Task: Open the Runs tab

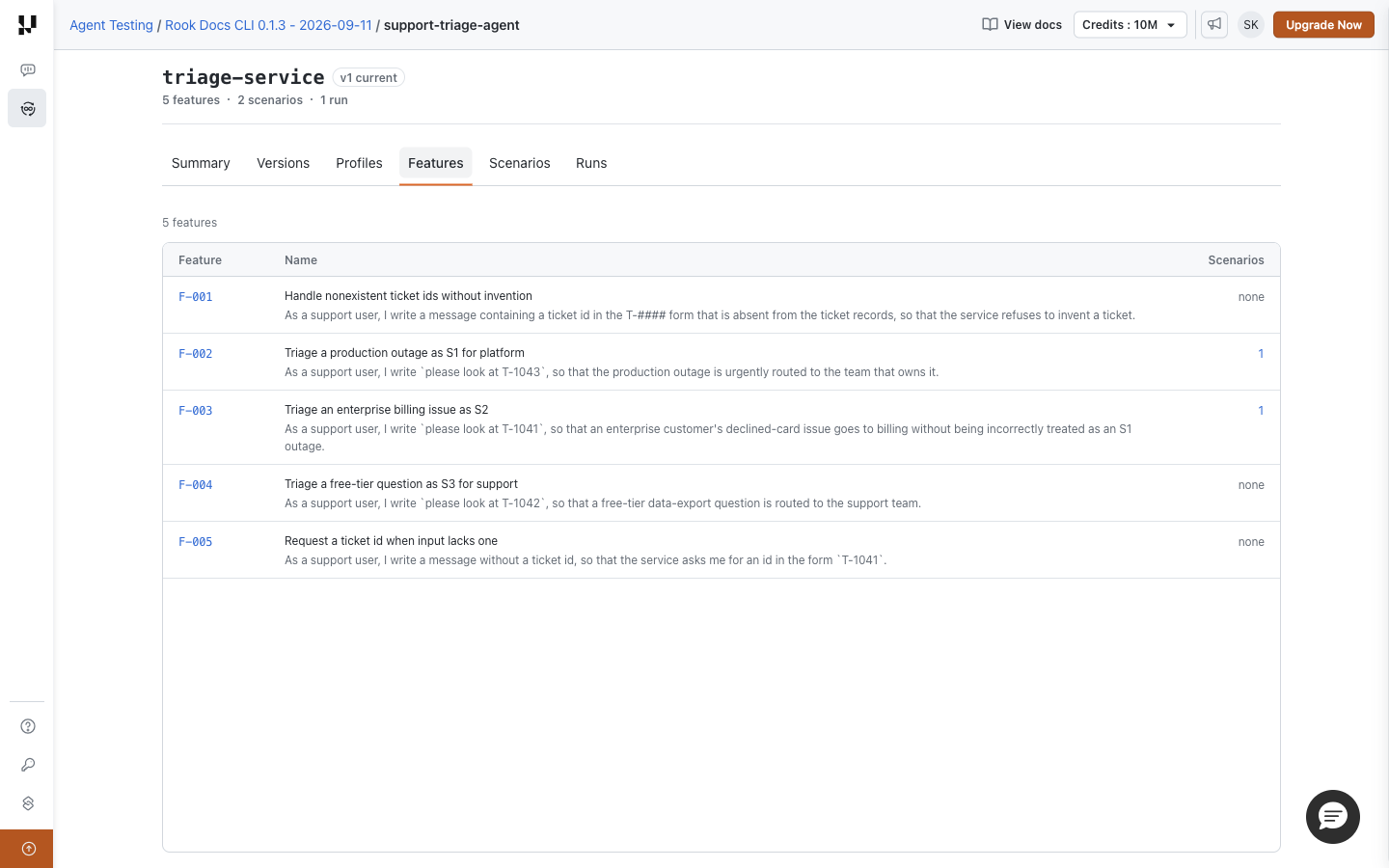Action: [591, 164]
